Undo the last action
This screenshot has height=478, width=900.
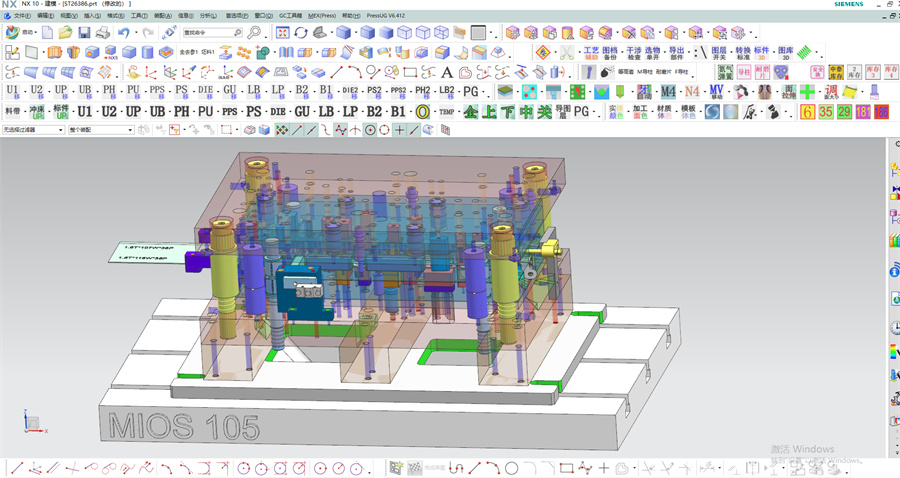click(123, 33)
